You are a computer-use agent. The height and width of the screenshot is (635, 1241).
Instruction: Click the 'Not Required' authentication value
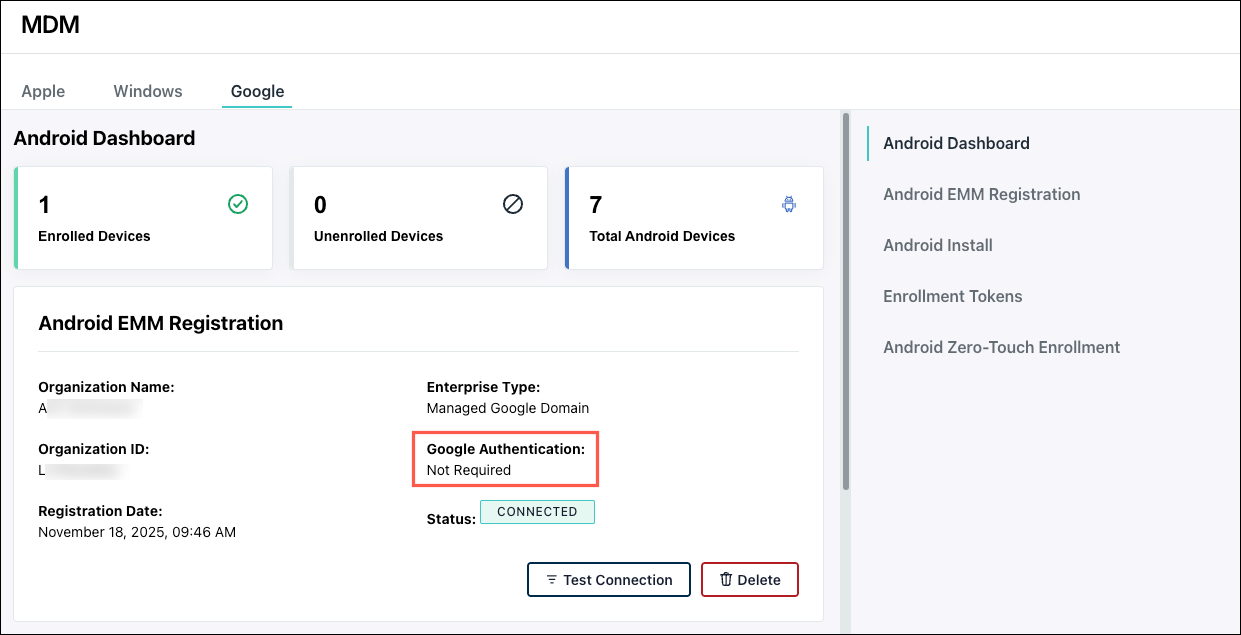(469, 470)
